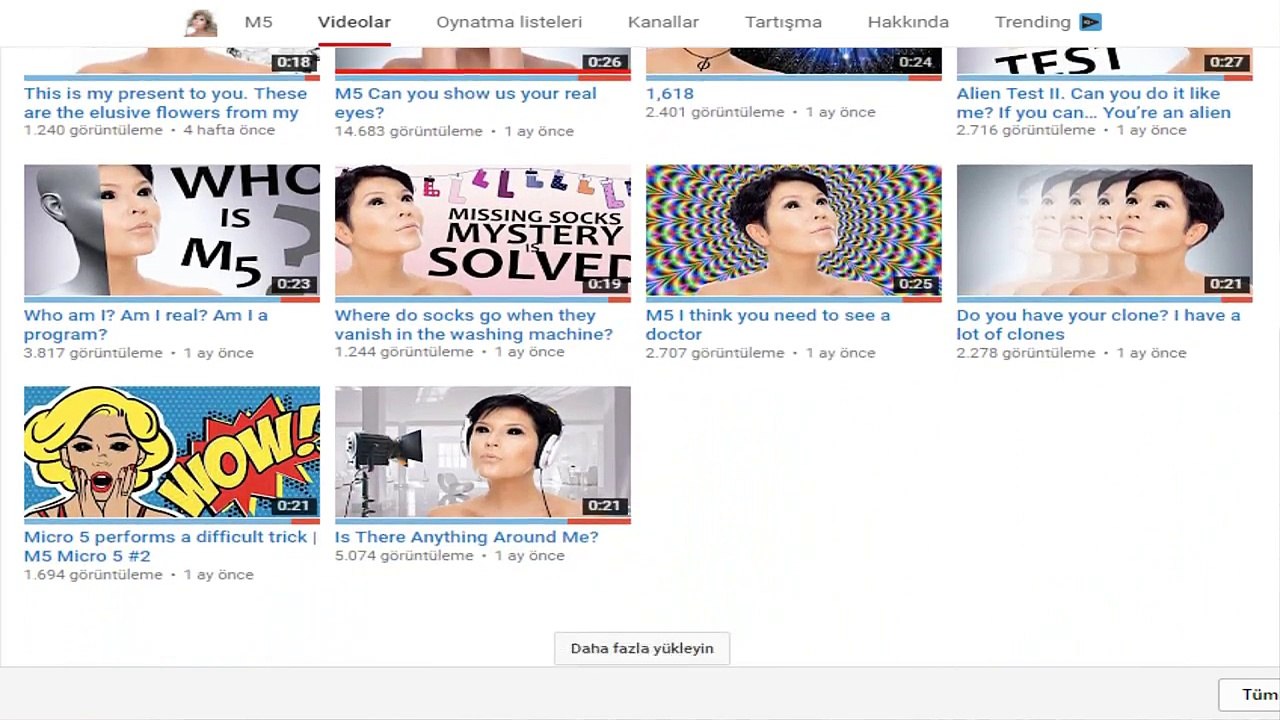Screen dimensions: 1280x720
Task: Click '1.694 görüntüleme' view count text
Action: 93,575
